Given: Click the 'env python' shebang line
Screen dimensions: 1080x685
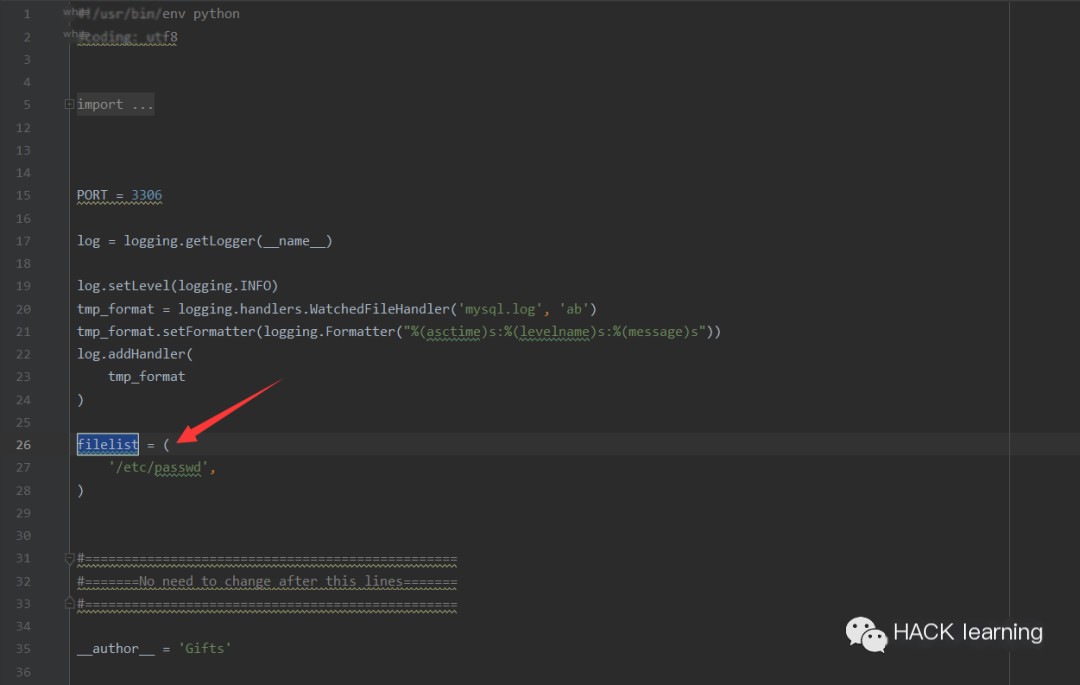Looking at the screenshot, I should coord(158,14).
